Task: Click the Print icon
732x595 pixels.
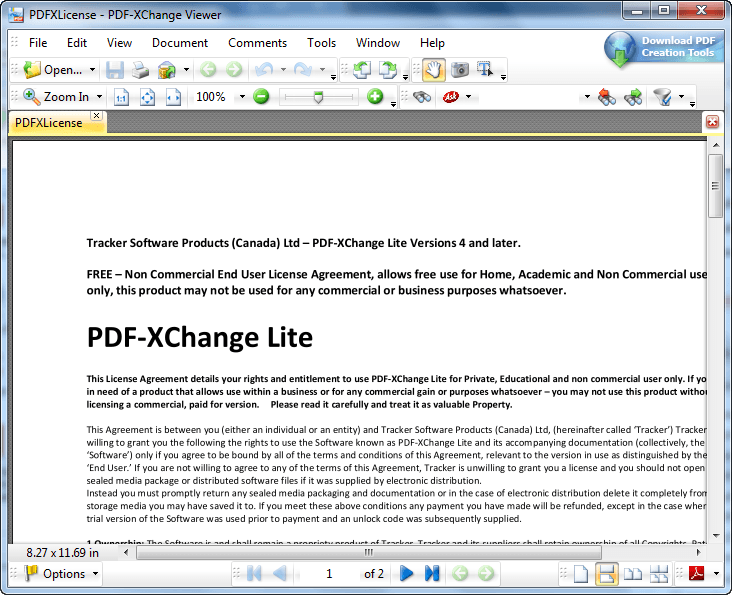Action: pyautogui.click(x=140, y=70)
